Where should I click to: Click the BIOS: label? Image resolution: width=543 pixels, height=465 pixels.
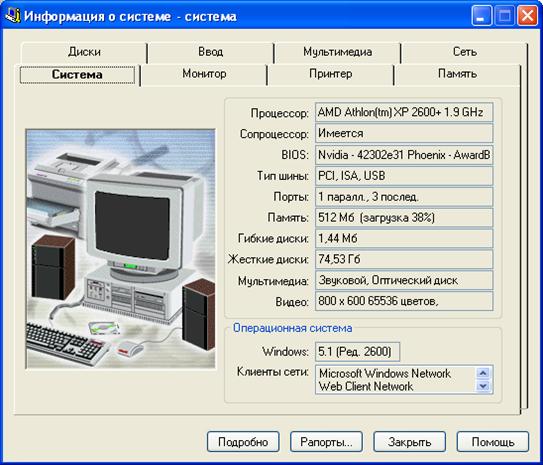pyautogui.click(x=295, y=155)
